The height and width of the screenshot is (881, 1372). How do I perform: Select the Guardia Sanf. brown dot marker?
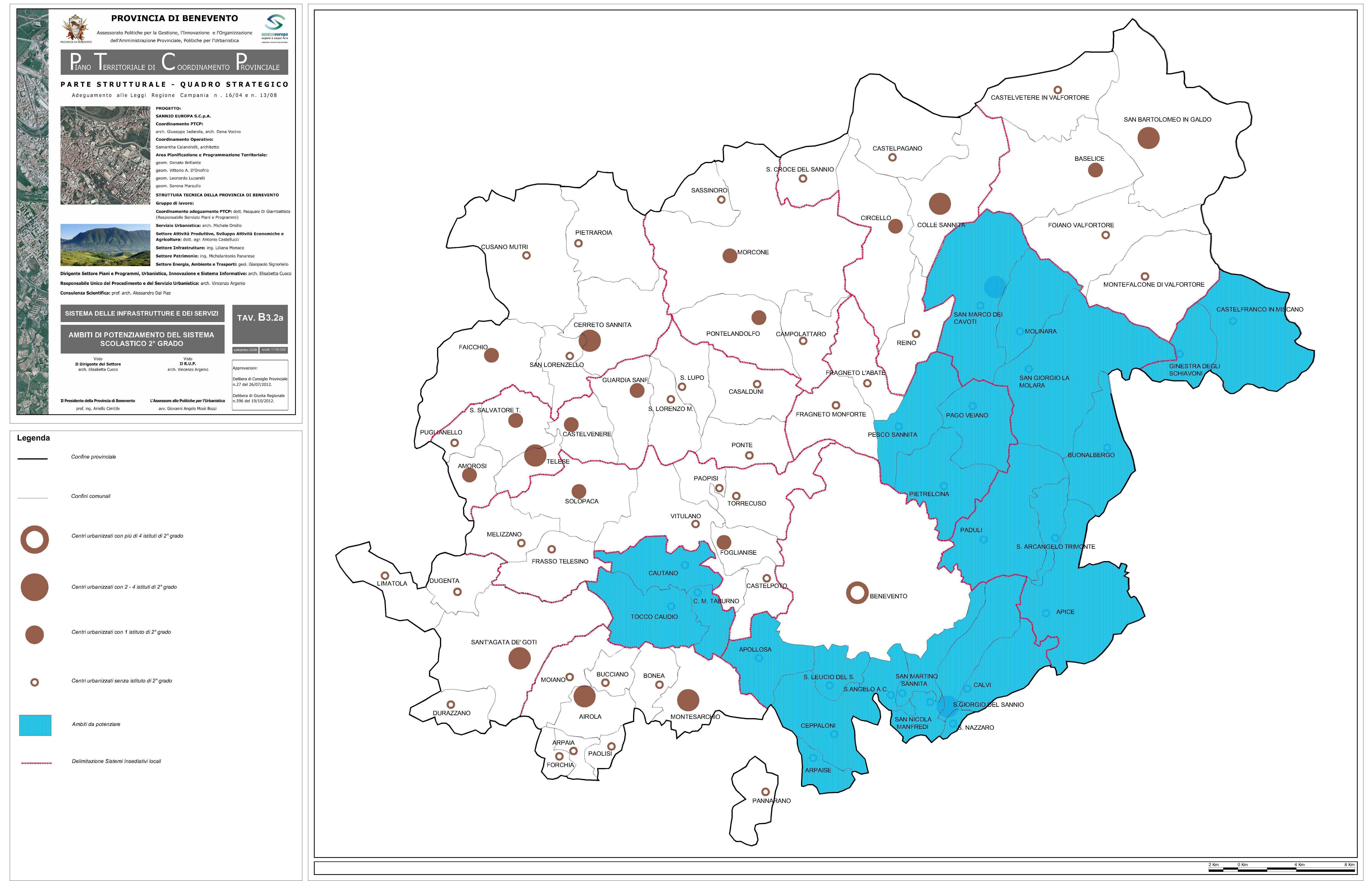point(637,391)
